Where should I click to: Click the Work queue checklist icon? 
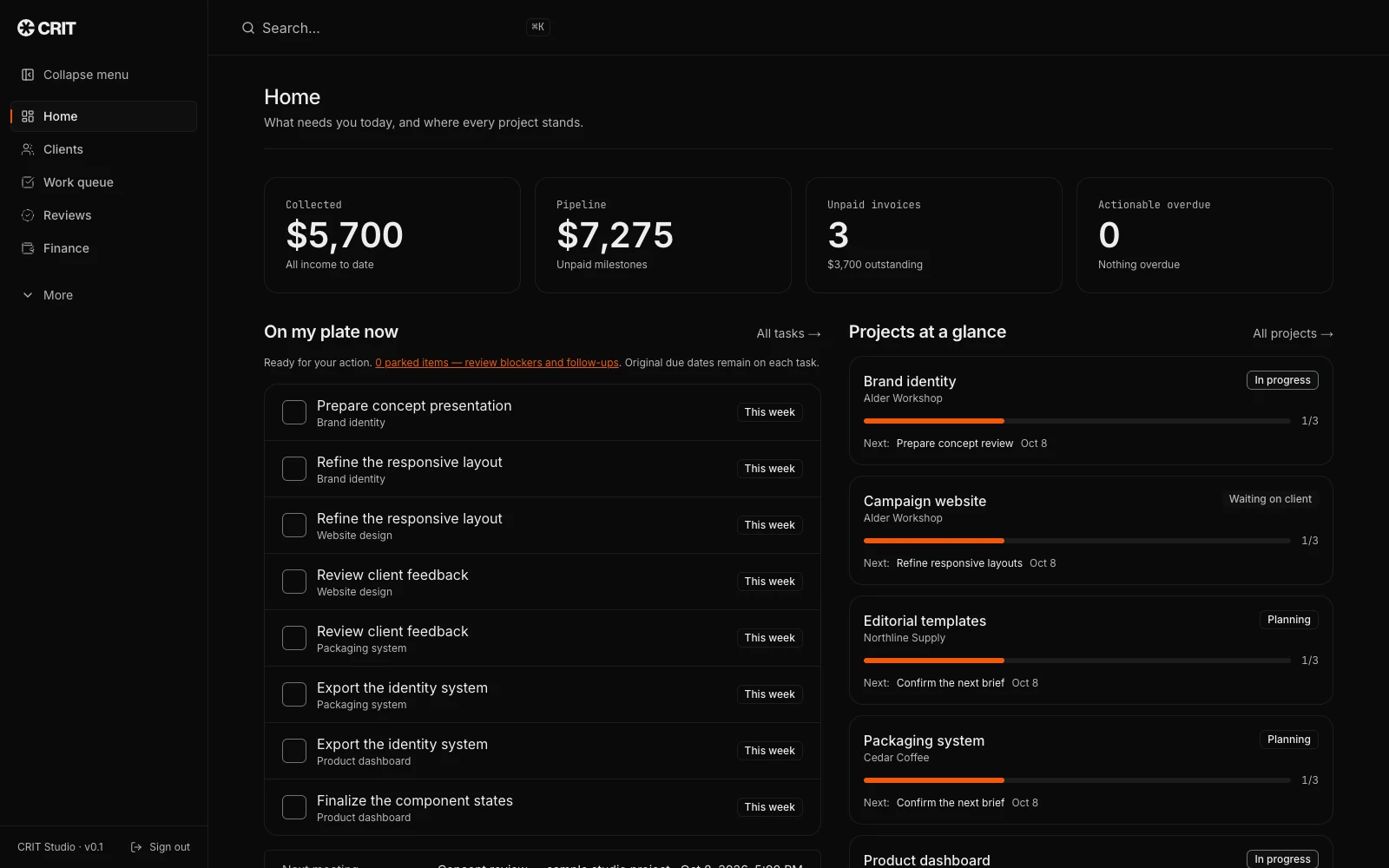28,182
